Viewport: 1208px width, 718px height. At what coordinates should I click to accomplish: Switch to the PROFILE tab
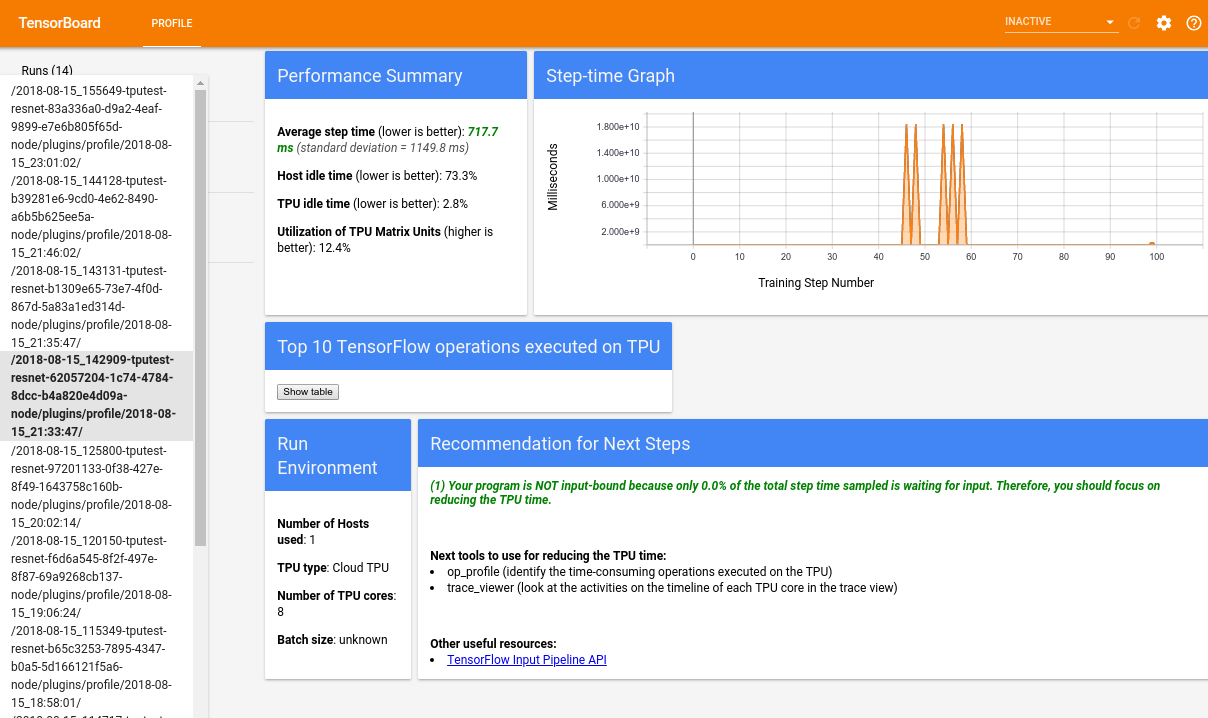point(172,23)
